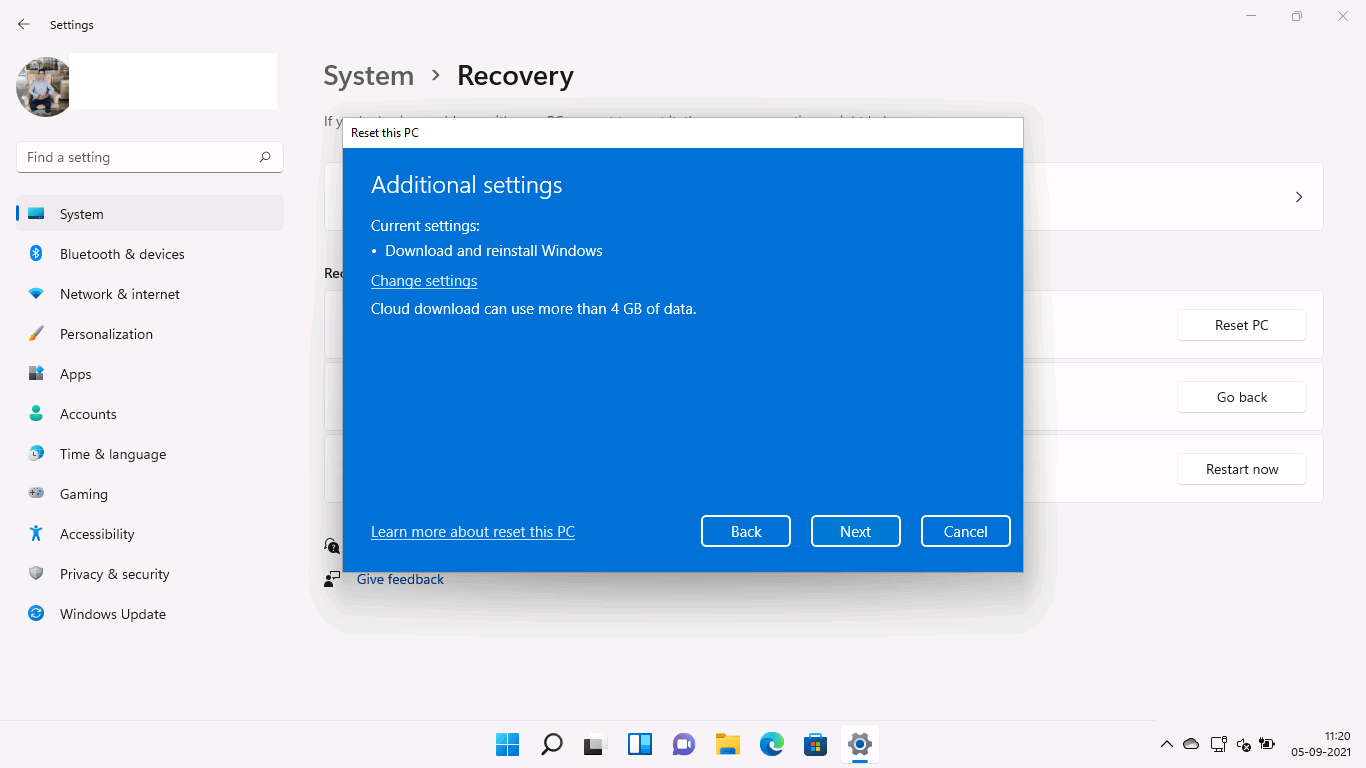Viewport: 1366px width, 768px height.
Task: Navigate to Accounts settings
Action: pyautogui.click(x=150, y=414)
